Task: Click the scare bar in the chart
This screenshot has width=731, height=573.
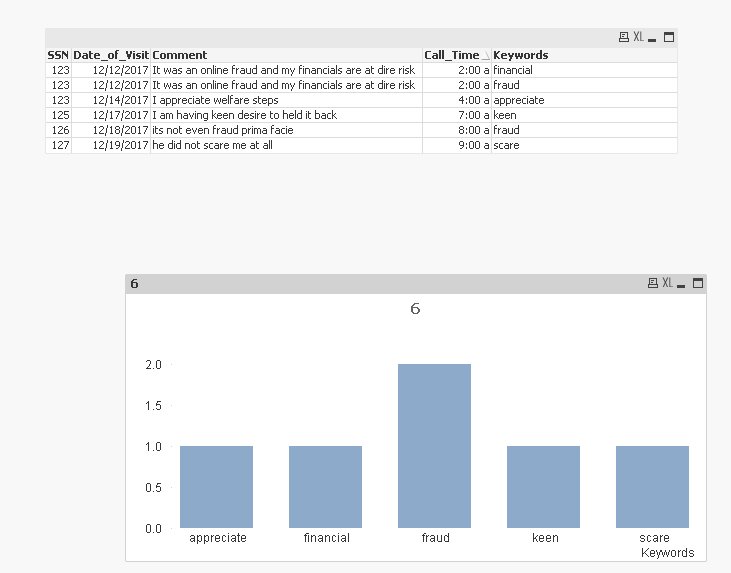Action: [x=652, y=487]
